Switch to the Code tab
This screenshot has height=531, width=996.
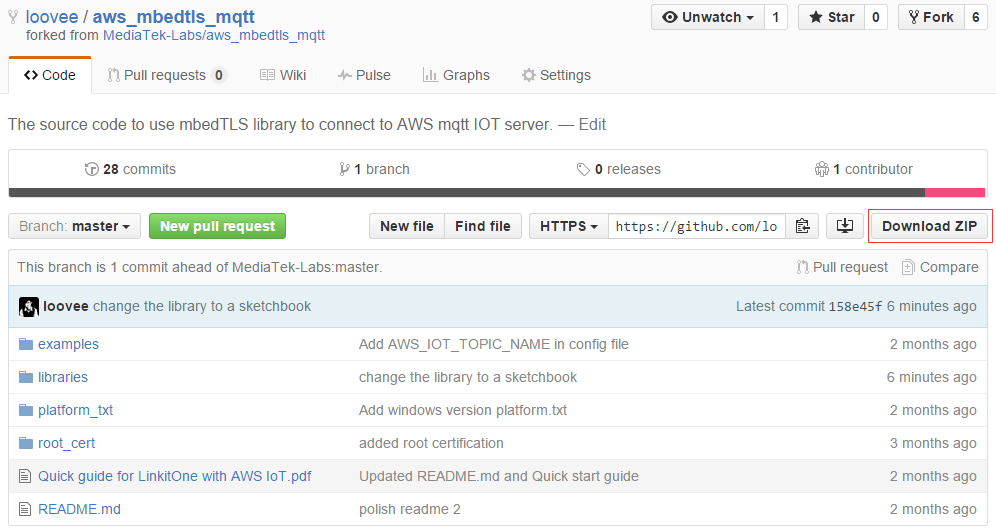click(50, 75)
